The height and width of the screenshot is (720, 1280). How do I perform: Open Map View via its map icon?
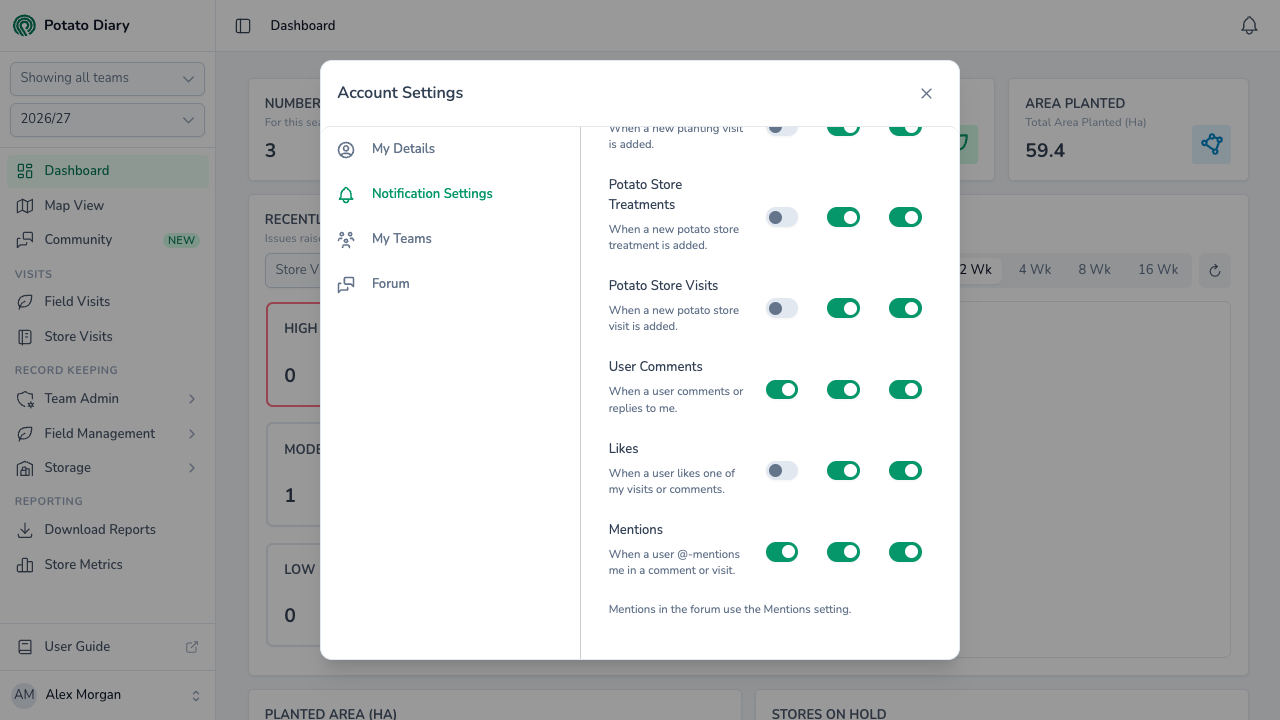[25, 205]
